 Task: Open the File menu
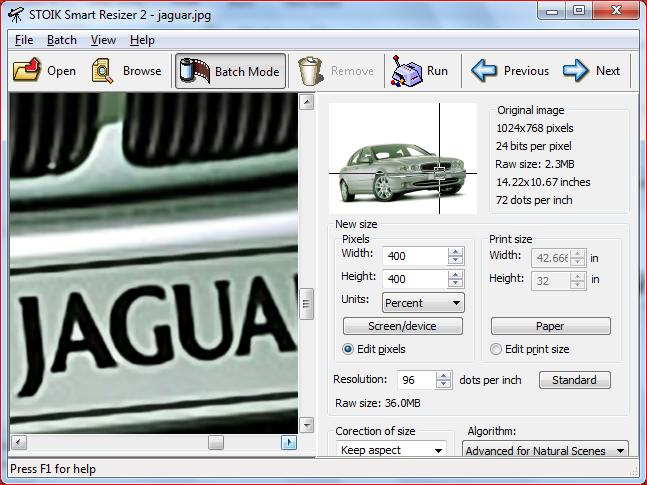tap(24, 40)
